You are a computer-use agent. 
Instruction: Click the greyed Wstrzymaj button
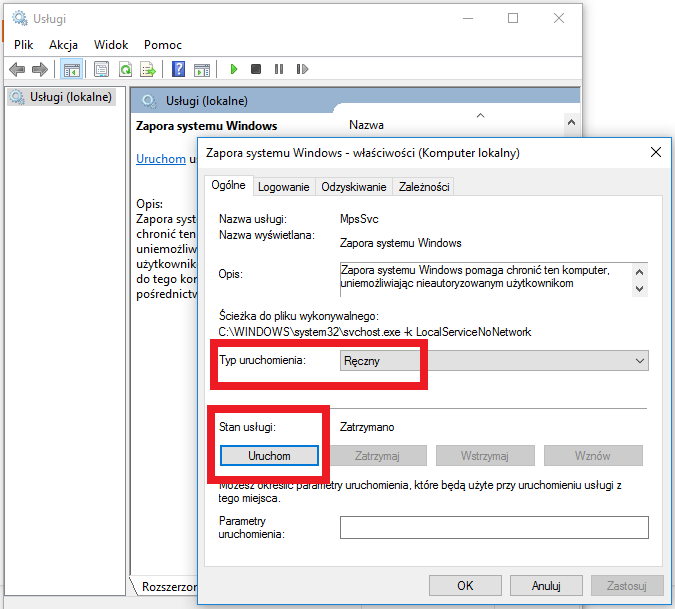tap(485, 456)
